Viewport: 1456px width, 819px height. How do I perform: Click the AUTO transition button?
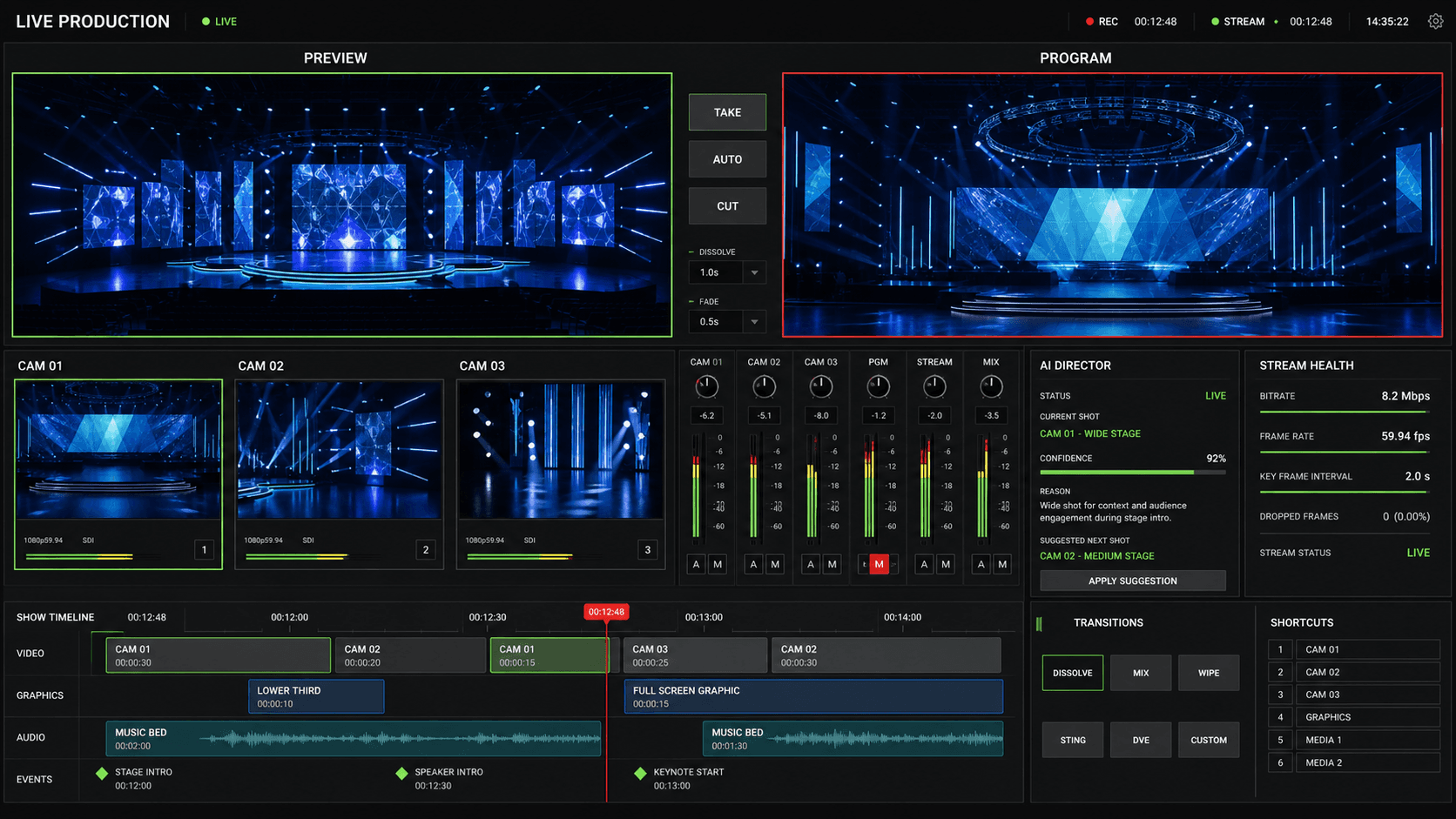(x=727, y=159)
